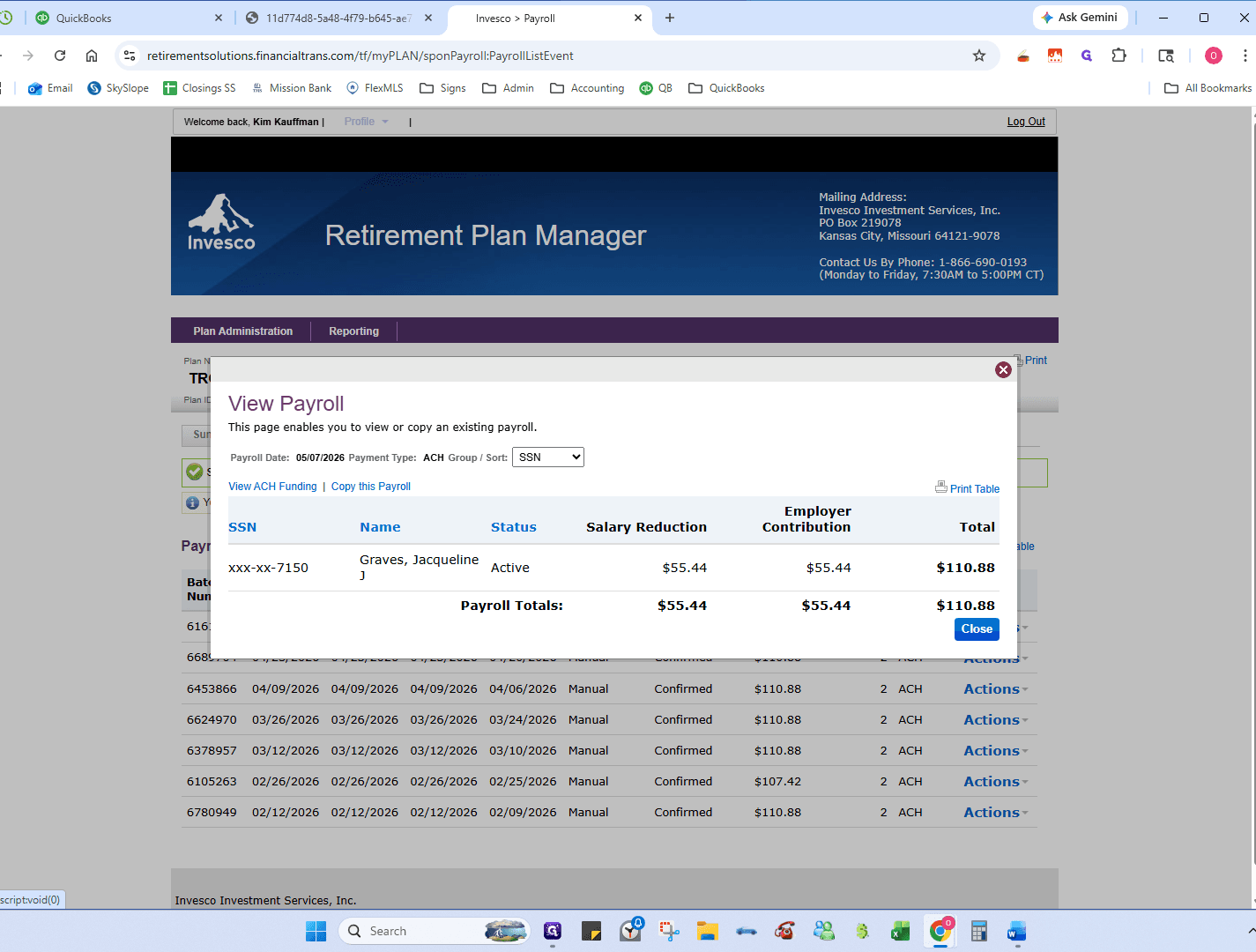Screen dimensions: 1256x952
Task: Click the Ask Gemini button
Action: [1080, 18]
